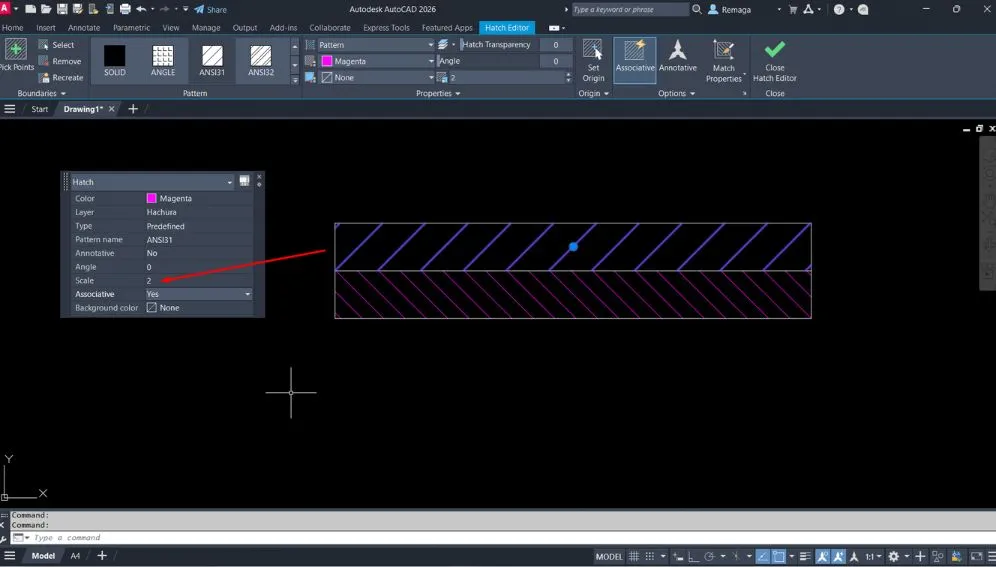Click the search magnifier icon

[697, 10]
